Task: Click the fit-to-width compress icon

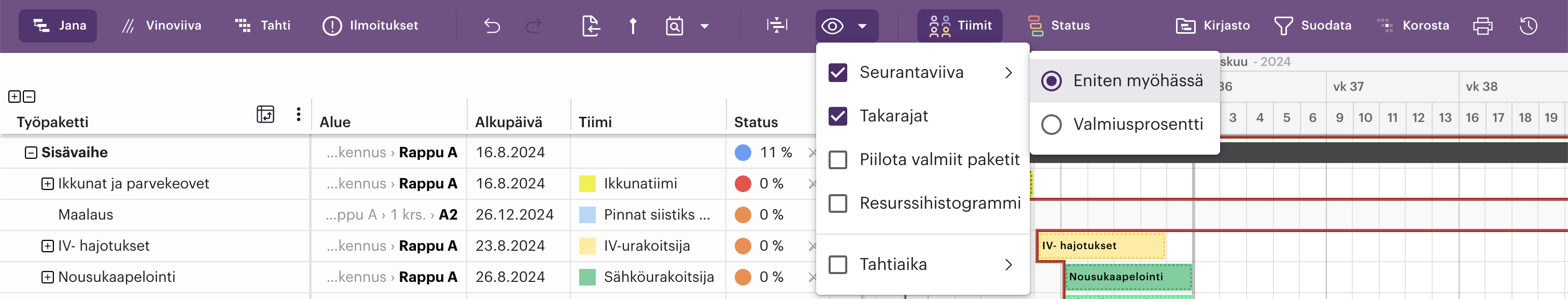Action: coord(777,25)
